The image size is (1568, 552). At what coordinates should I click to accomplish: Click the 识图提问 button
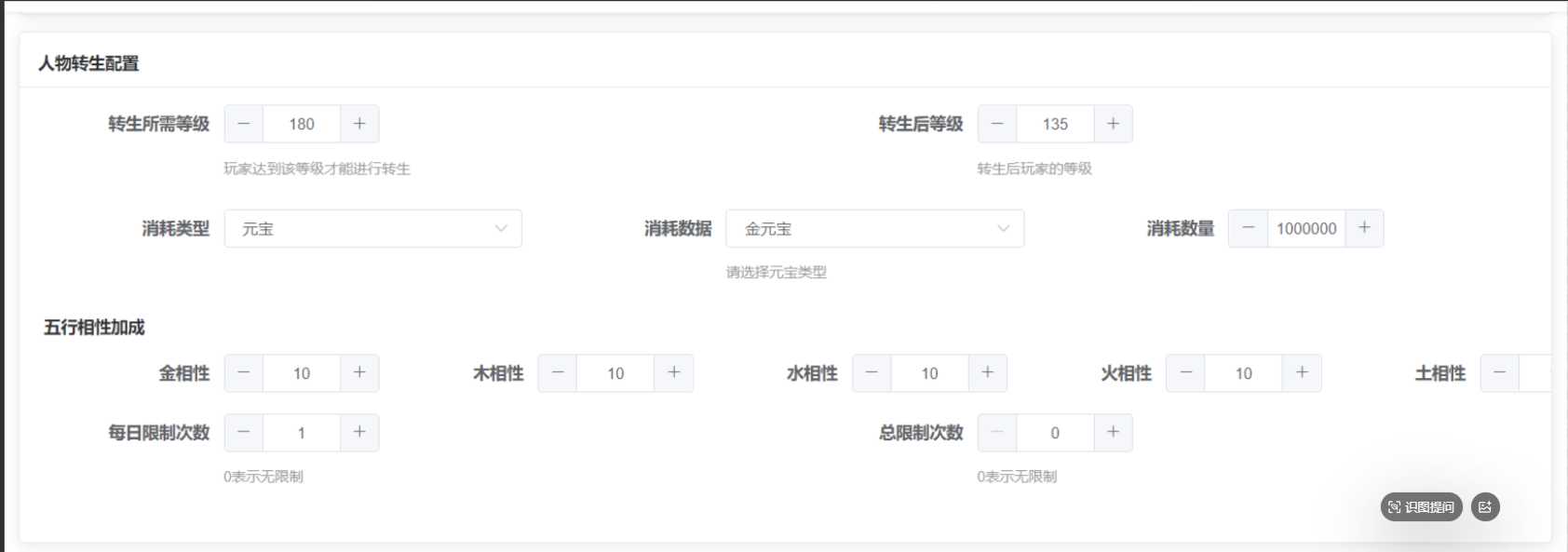coord(1421,507)
